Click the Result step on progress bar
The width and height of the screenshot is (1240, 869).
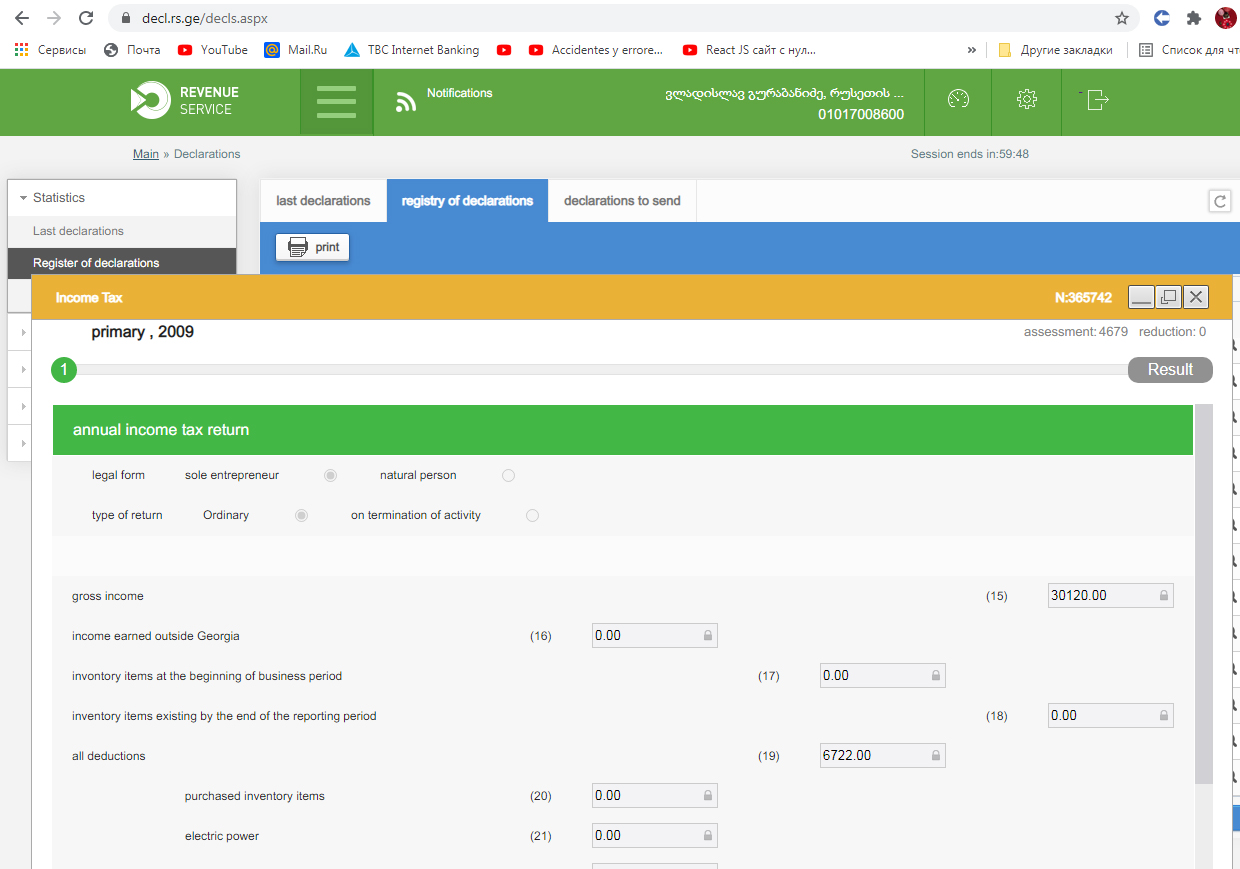(x=1169, y=370)
